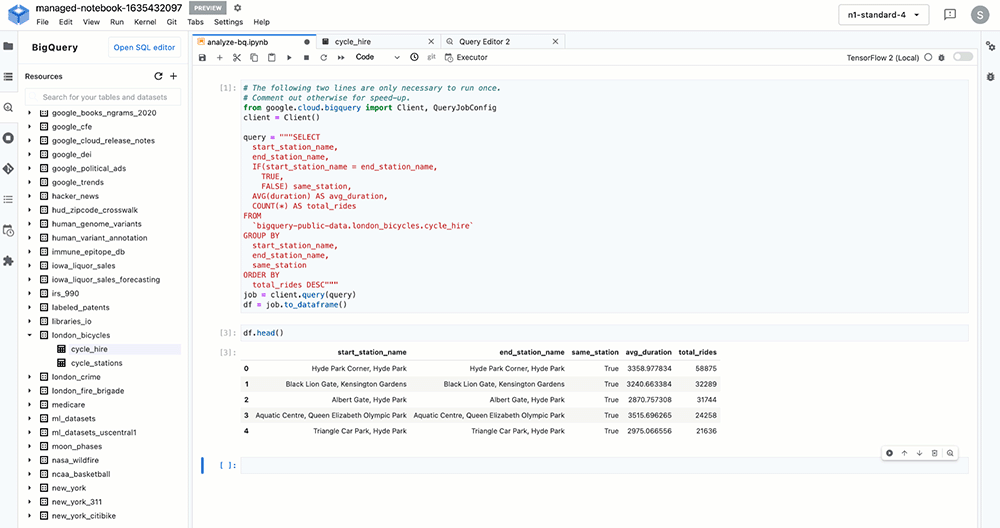This screenshot has height=528, width=1000.
Task: Collapse the london_bicycles dataset
Action: point(29,335)
